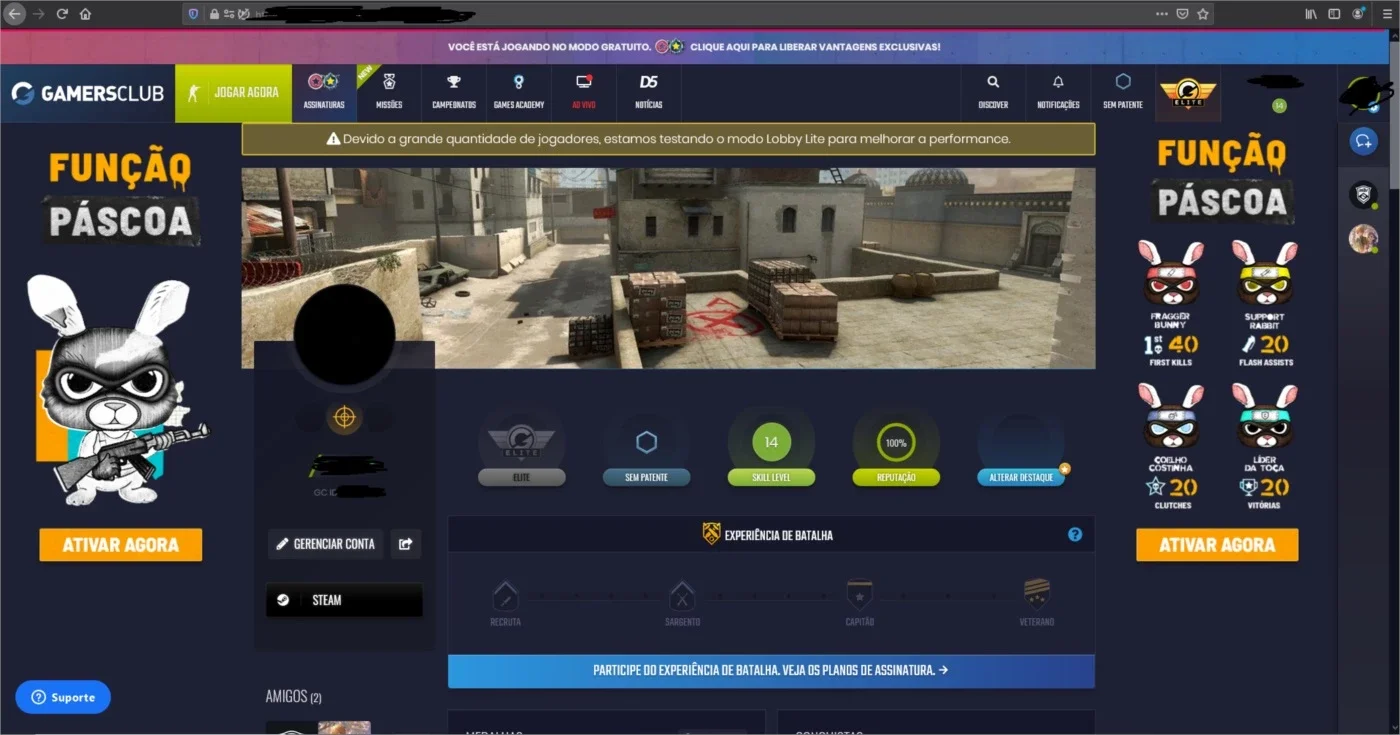1400x735 pixels.
Task: Go to the Campeonatos tab
Action: click(x=454, y=93)
